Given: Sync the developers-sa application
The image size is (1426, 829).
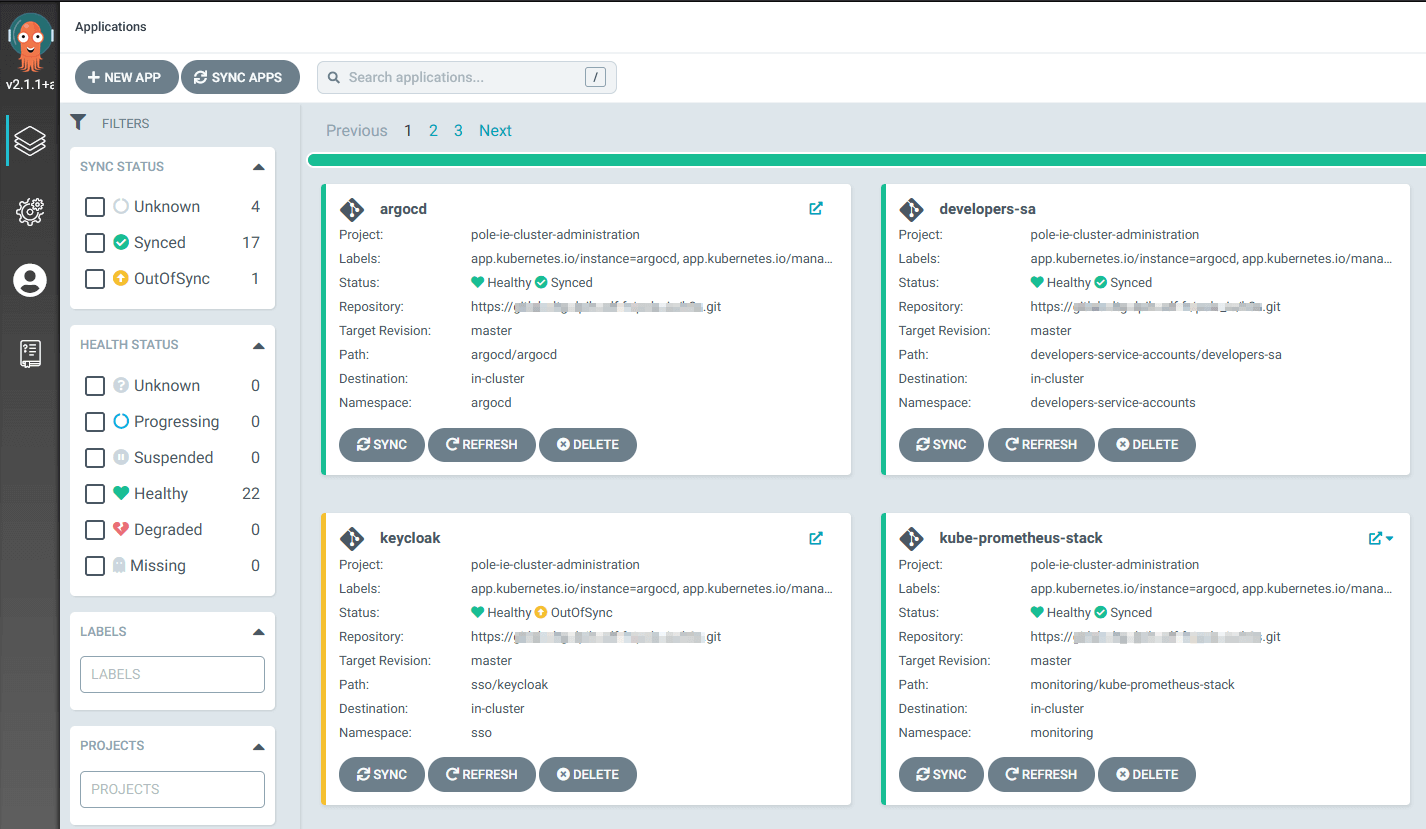Looking at the screenshot, I should coord(941,445).
